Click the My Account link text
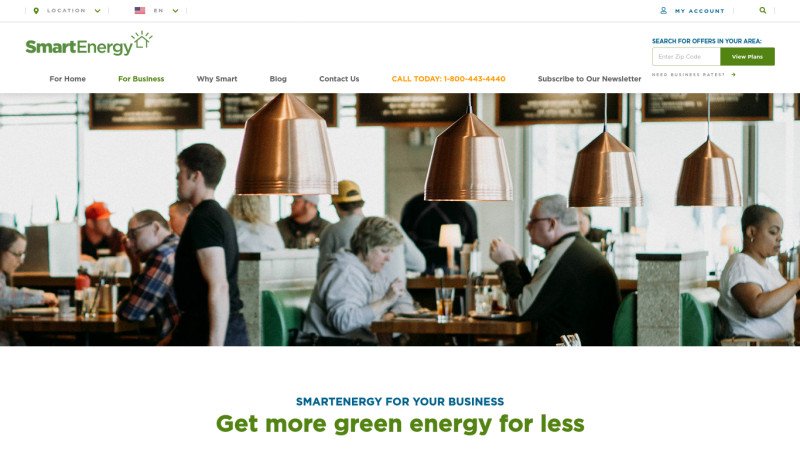 point(699,11)
